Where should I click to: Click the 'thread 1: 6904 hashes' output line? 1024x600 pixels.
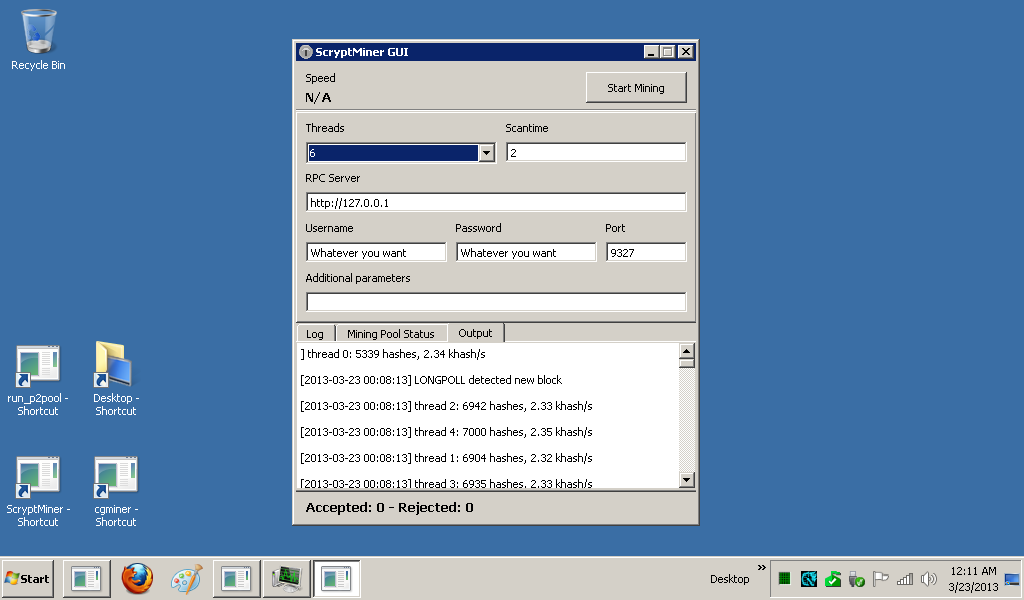click(x=446, y=458)
